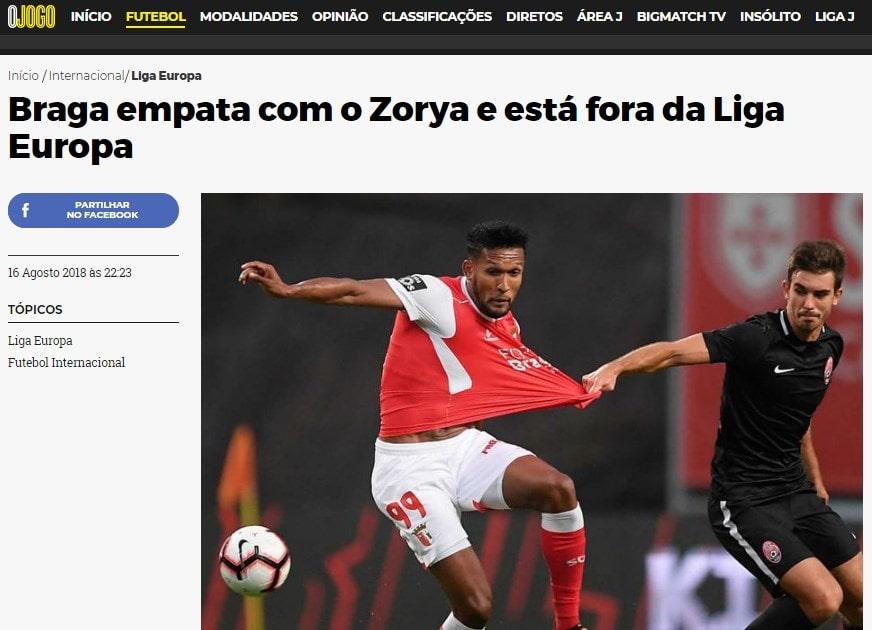Open the Diretos section
Viewport: 872px width, 630px height.
(534, 17)
